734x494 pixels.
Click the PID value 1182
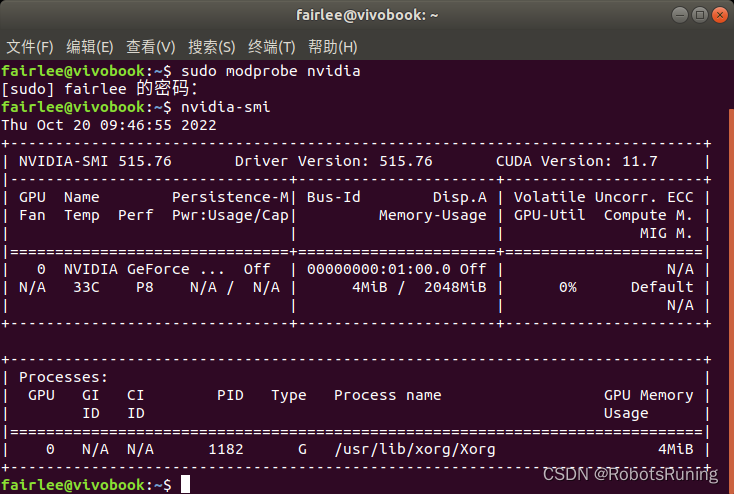225,449
